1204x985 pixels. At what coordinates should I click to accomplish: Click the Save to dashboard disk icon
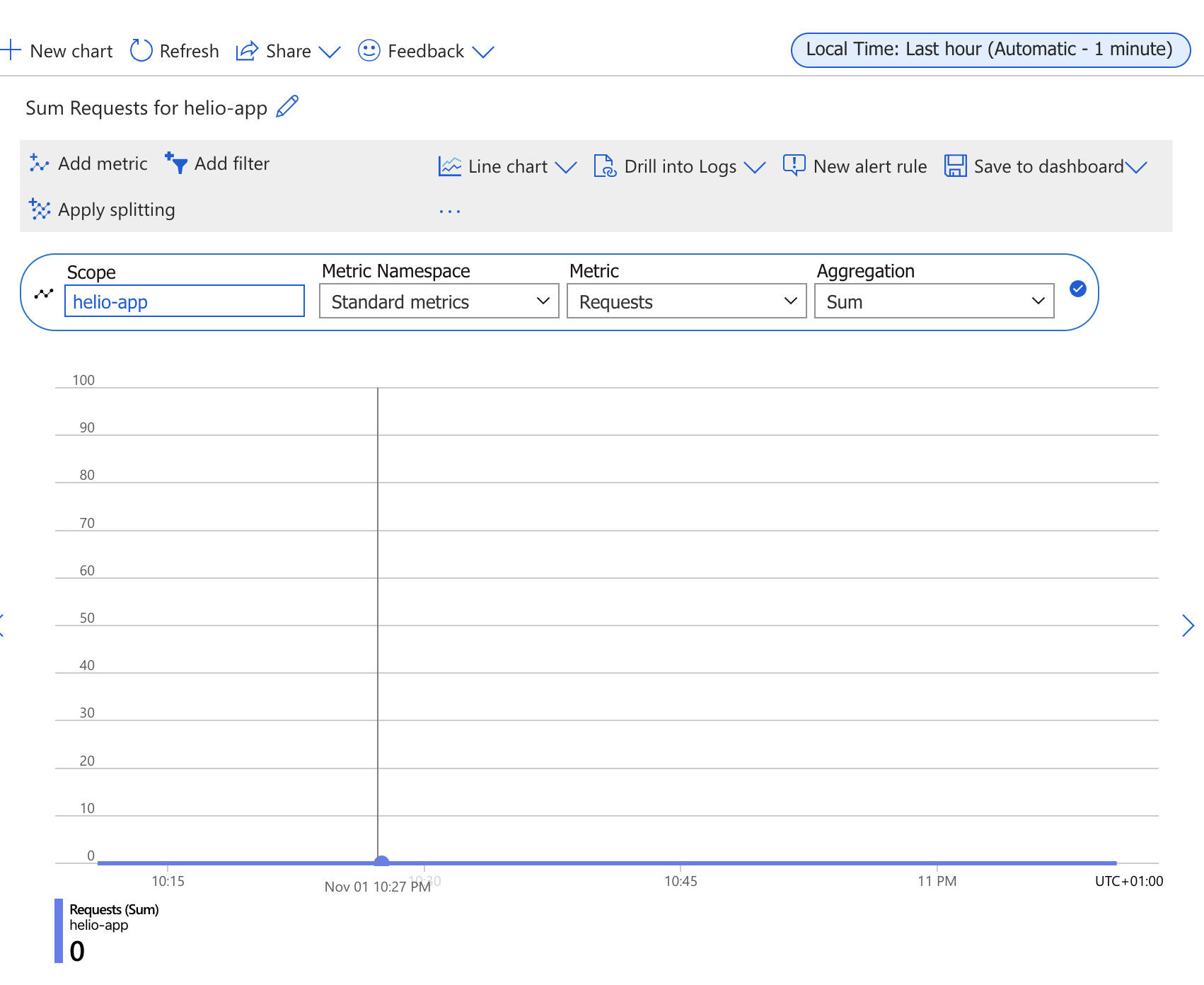click(955, 166)
